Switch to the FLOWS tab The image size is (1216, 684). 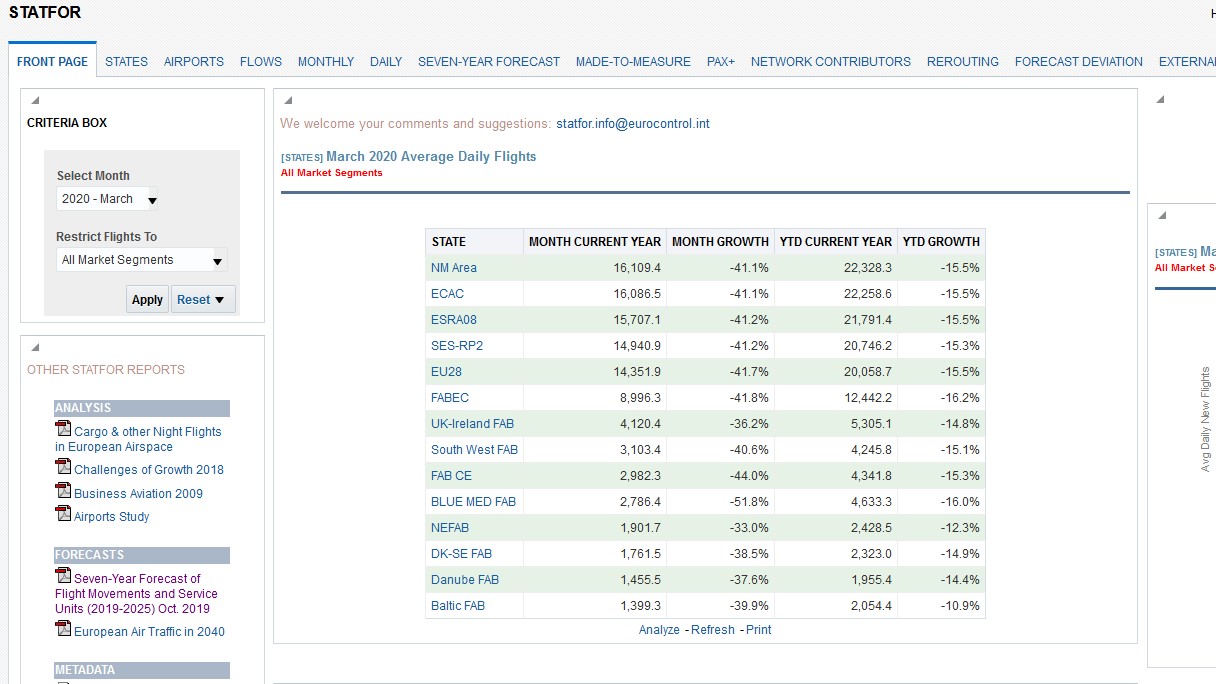[x=261, y=61]
